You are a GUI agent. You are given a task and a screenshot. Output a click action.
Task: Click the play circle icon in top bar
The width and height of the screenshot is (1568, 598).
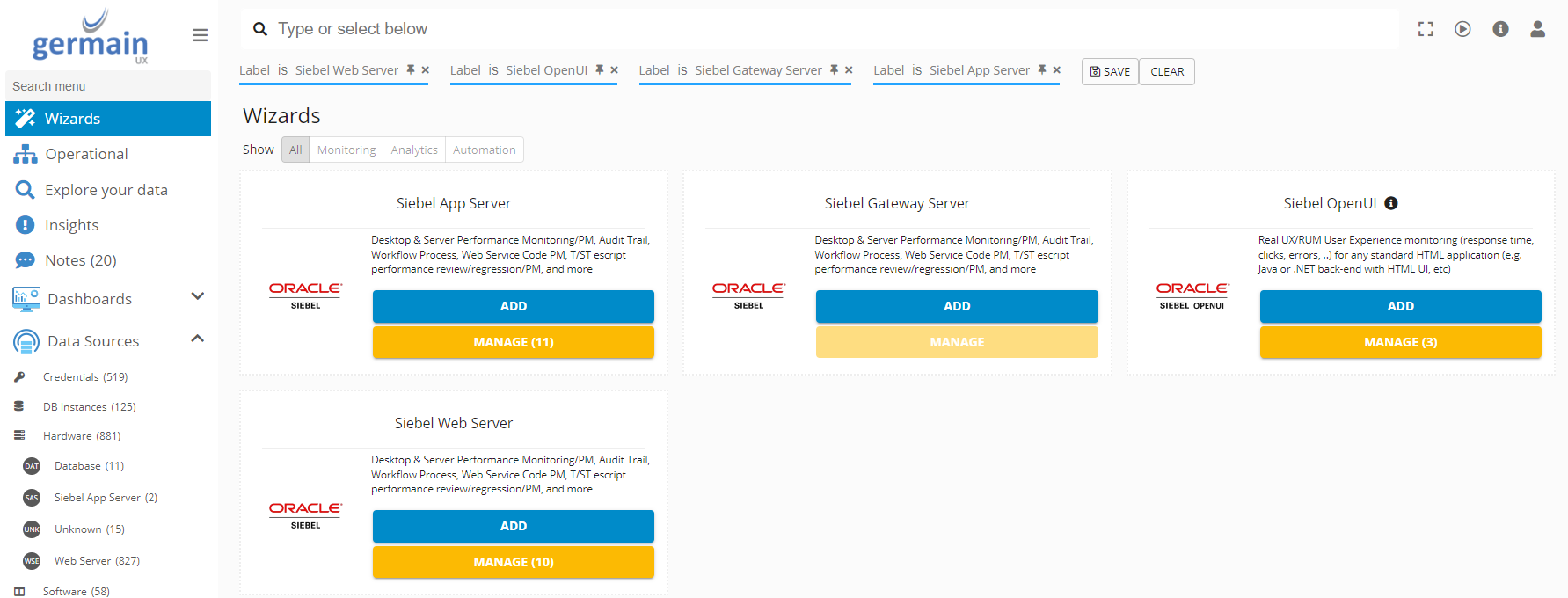[x=1462, y=29]
